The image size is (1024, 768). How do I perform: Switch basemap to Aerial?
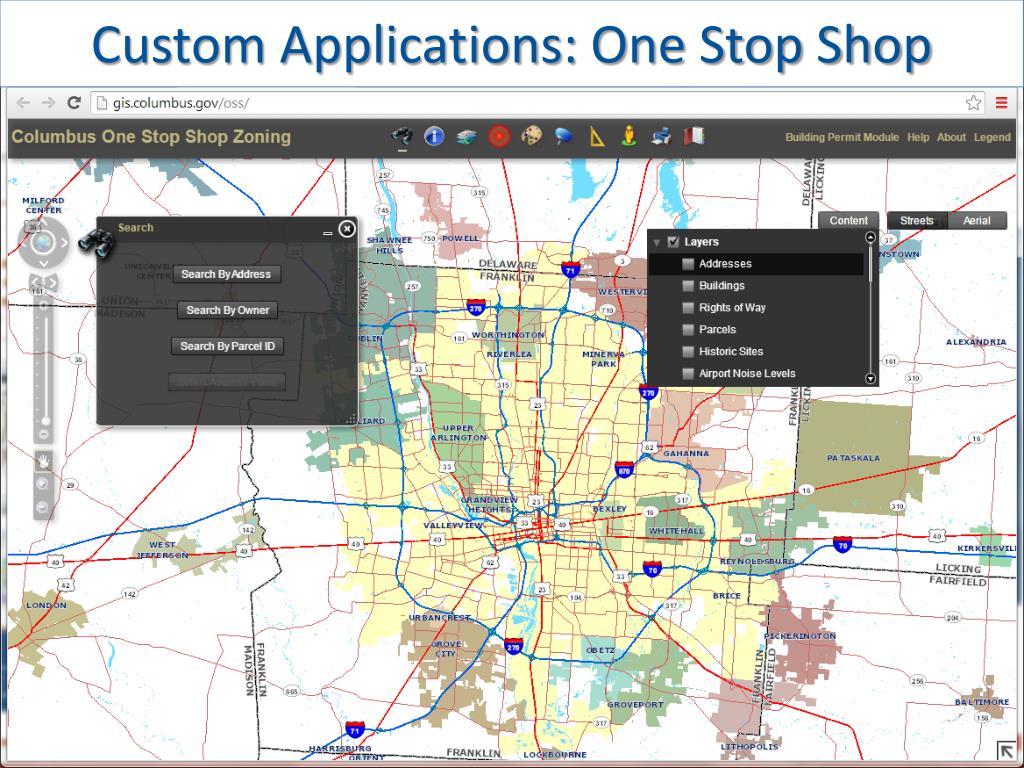tap(977, 221)
